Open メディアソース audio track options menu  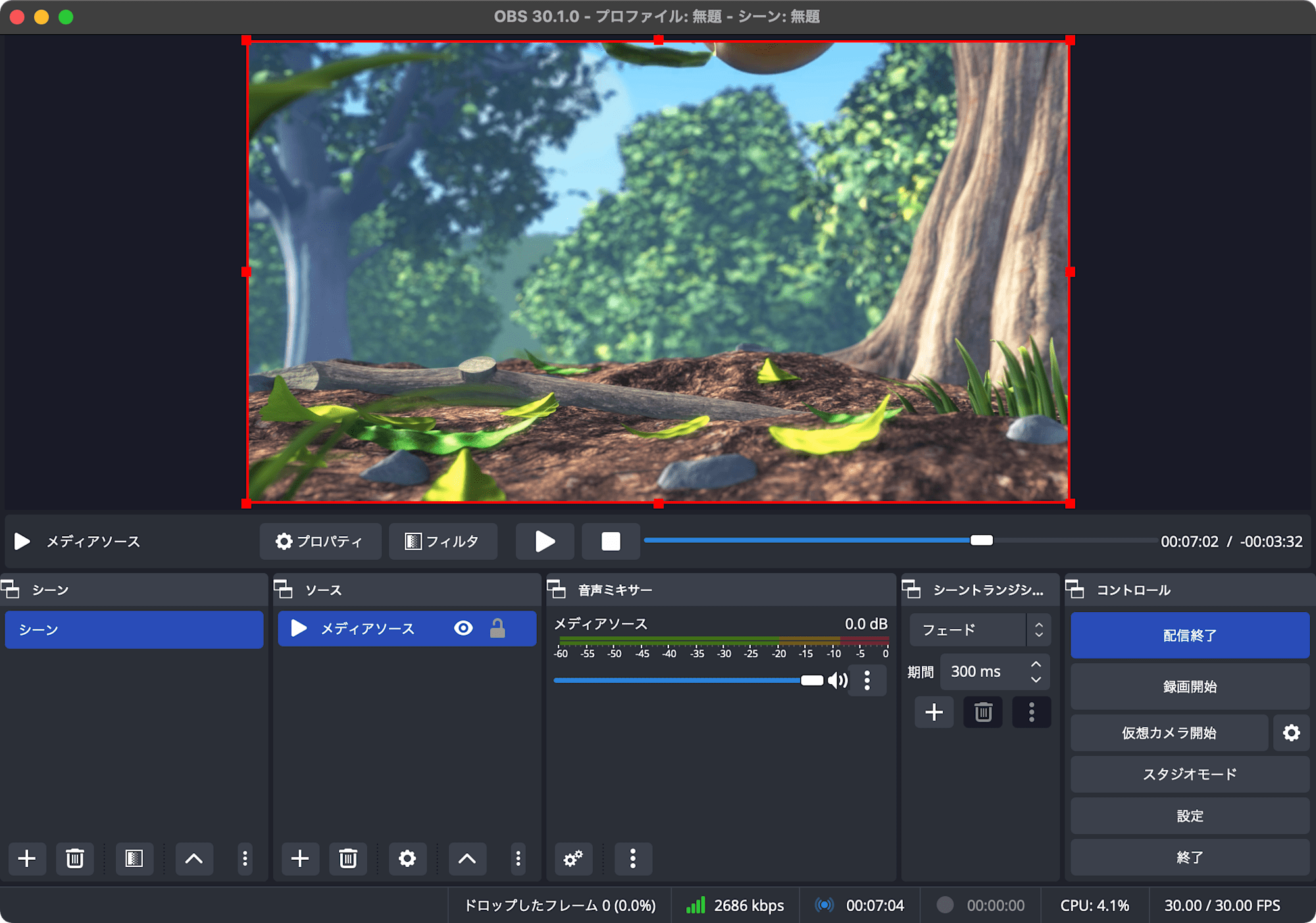867,680
